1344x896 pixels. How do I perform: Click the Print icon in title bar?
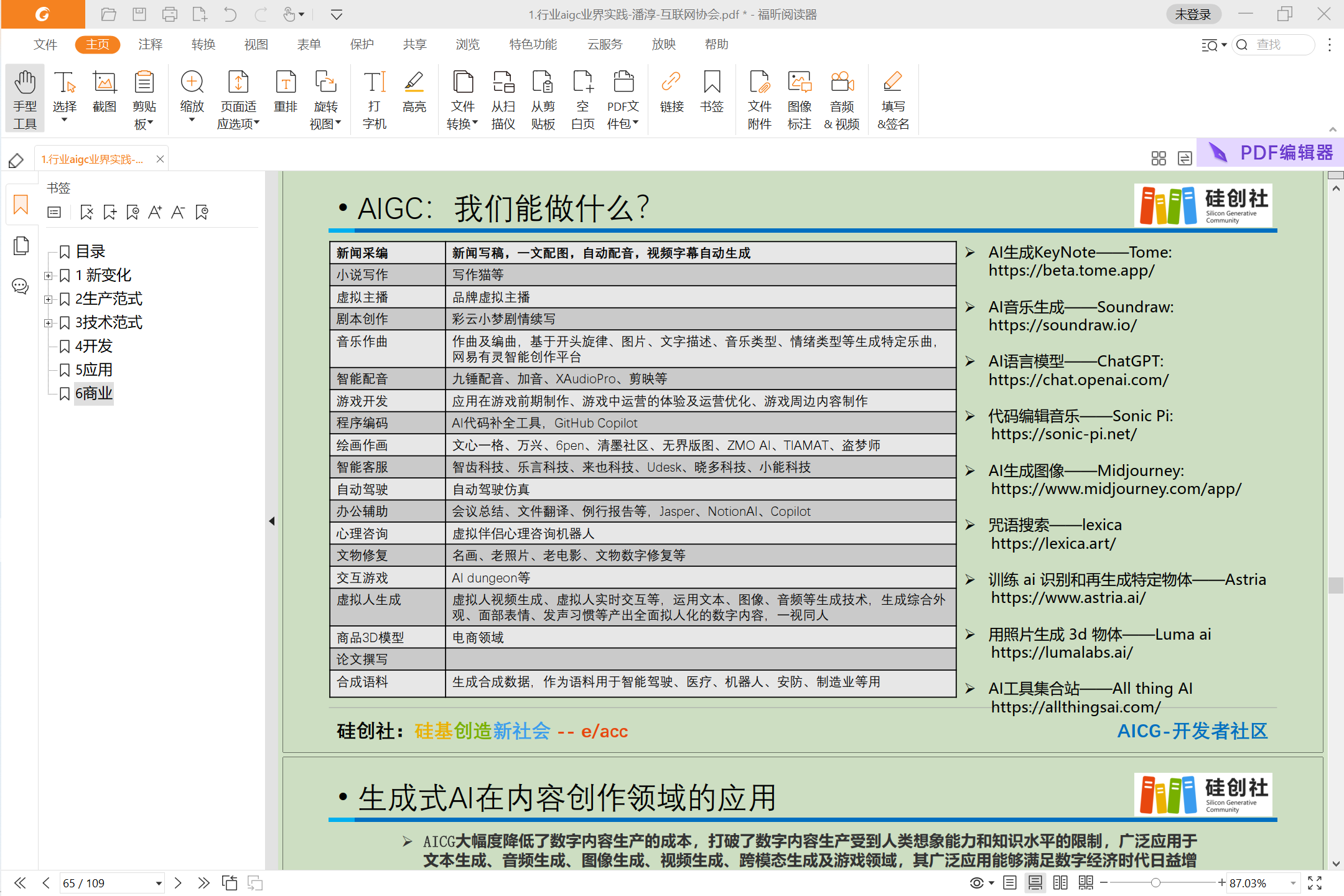170,14
